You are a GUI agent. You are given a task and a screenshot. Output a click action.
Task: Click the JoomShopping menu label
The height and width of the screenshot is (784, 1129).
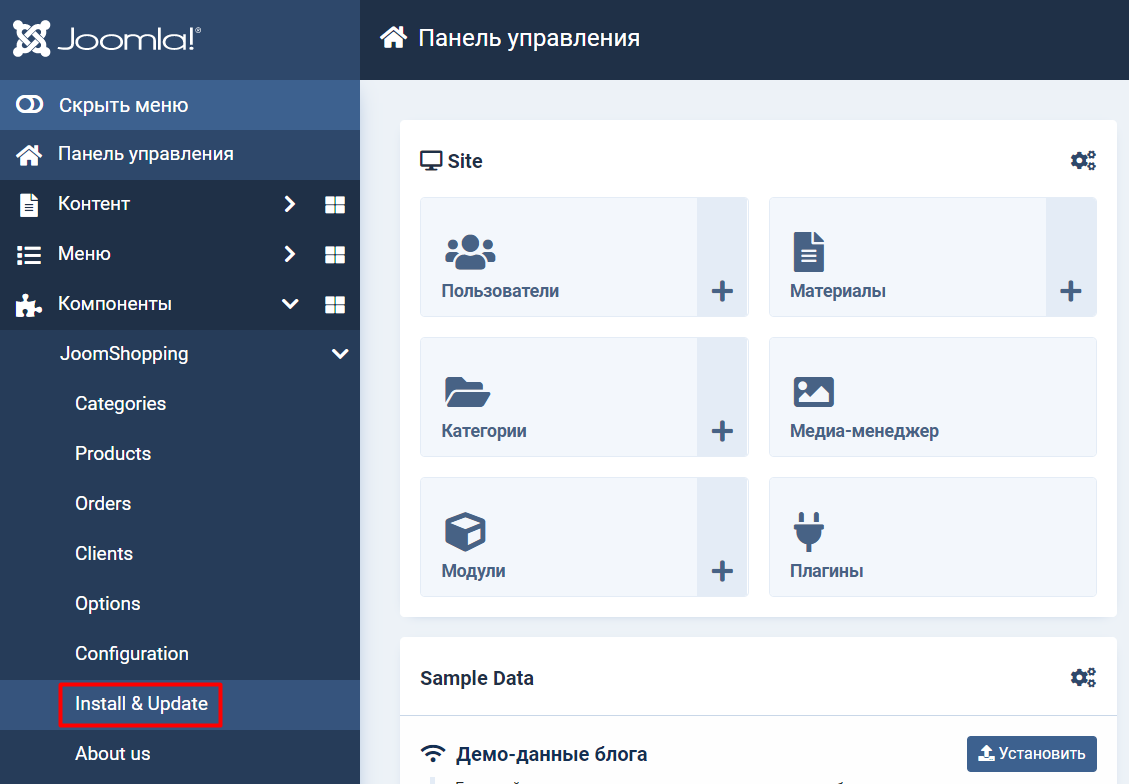click(124, 353)
